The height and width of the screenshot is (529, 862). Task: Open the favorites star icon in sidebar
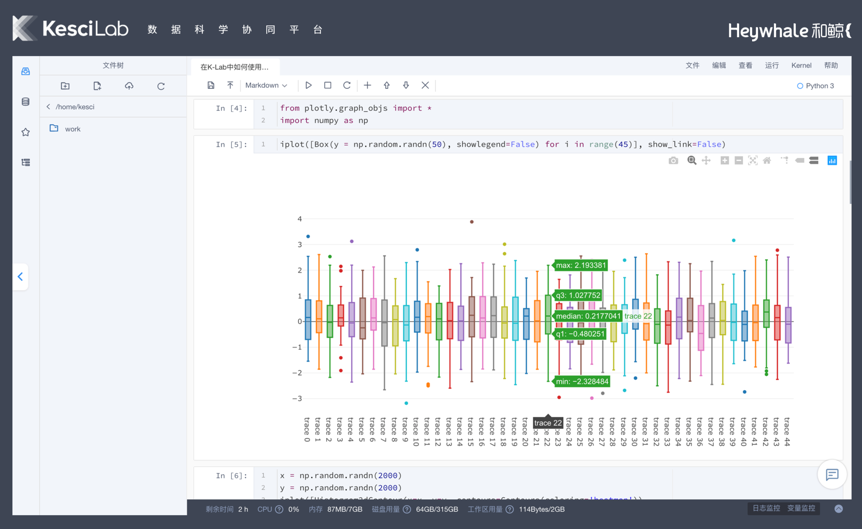(x=25, y=132)
